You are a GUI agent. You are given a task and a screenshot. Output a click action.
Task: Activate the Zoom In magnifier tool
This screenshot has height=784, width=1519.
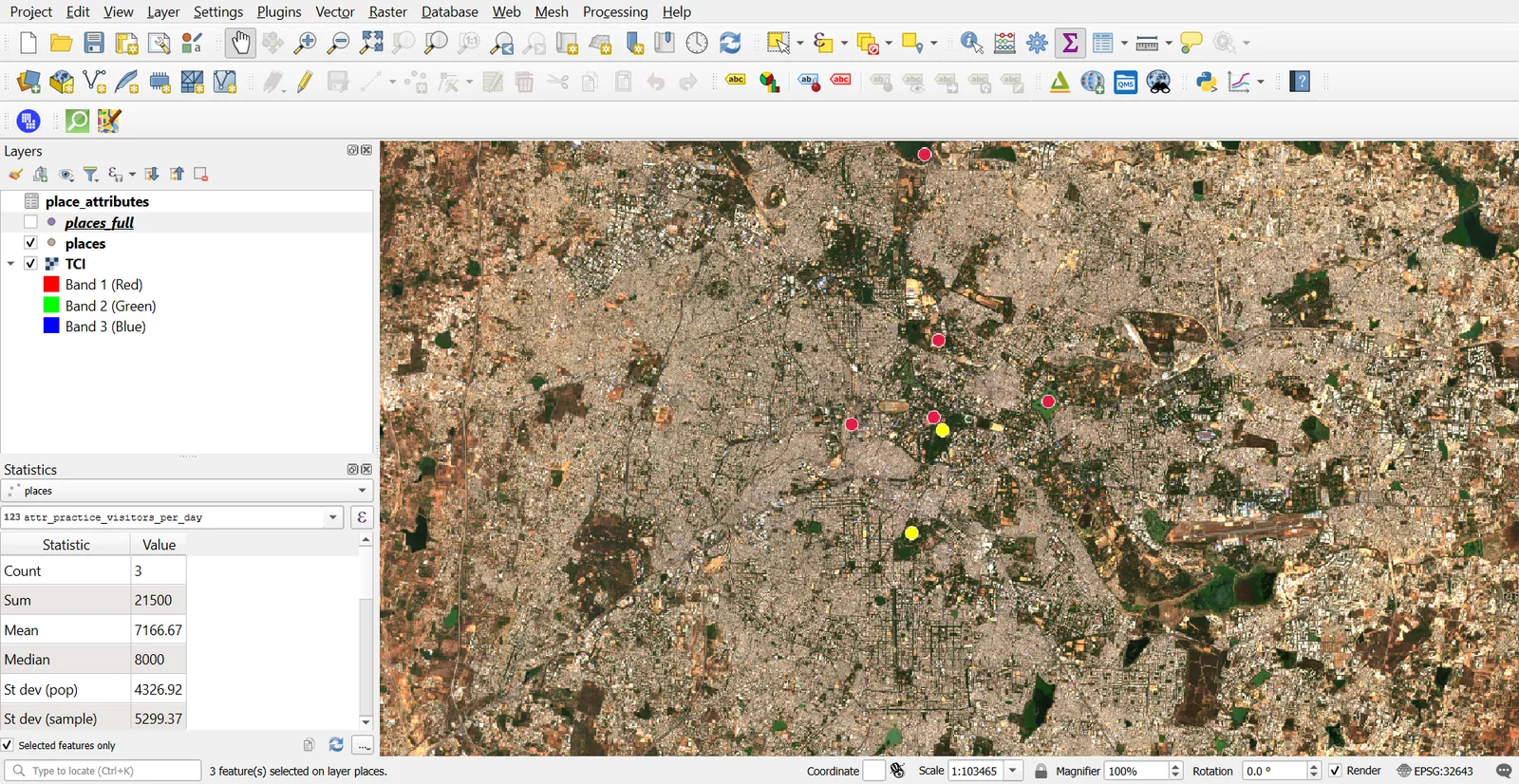305,43
